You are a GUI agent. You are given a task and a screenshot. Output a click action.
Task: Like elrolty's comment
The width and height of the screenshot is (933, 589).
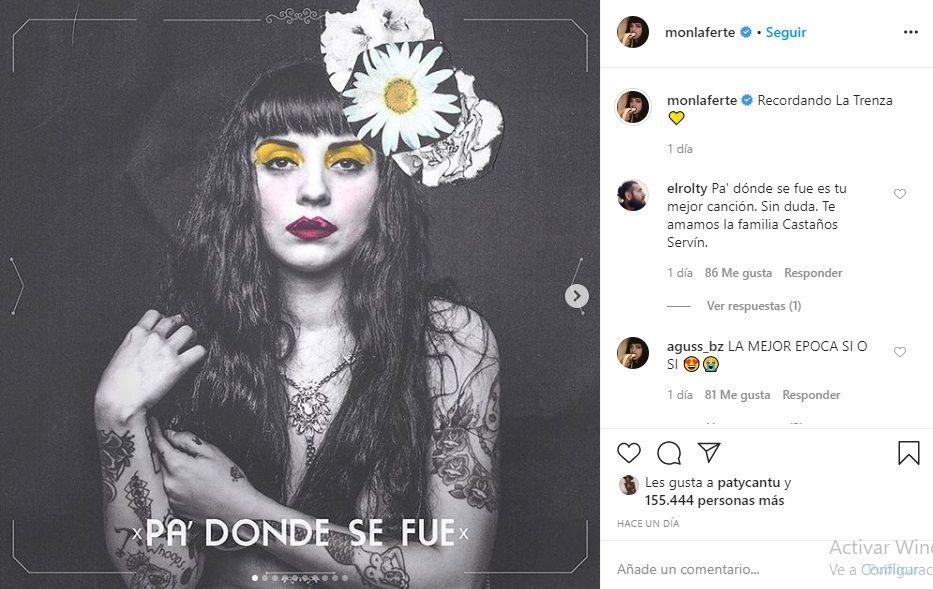pyautogui.click(x=899, y=194)
